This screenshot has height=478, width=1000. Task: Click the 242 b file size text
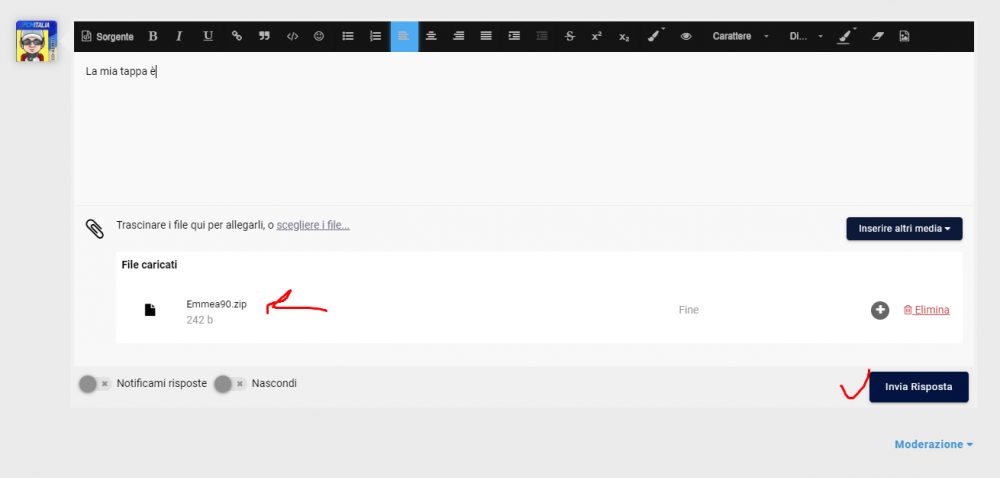click(200, 319)
